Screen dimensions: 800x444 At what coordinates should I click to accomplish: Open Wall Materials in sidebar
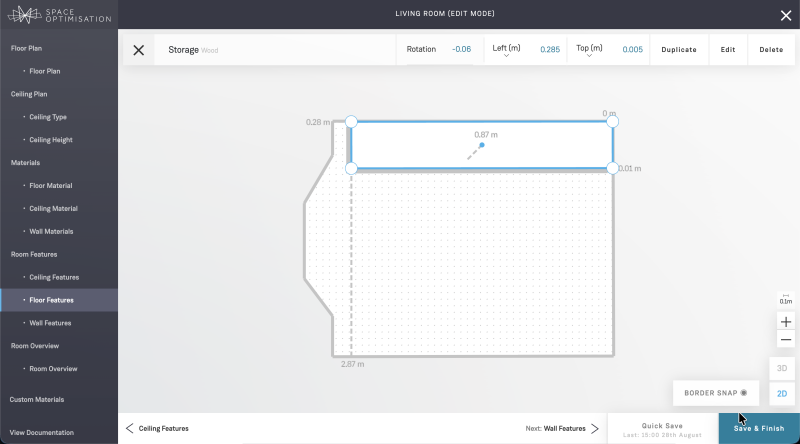[x=51, y=231]
